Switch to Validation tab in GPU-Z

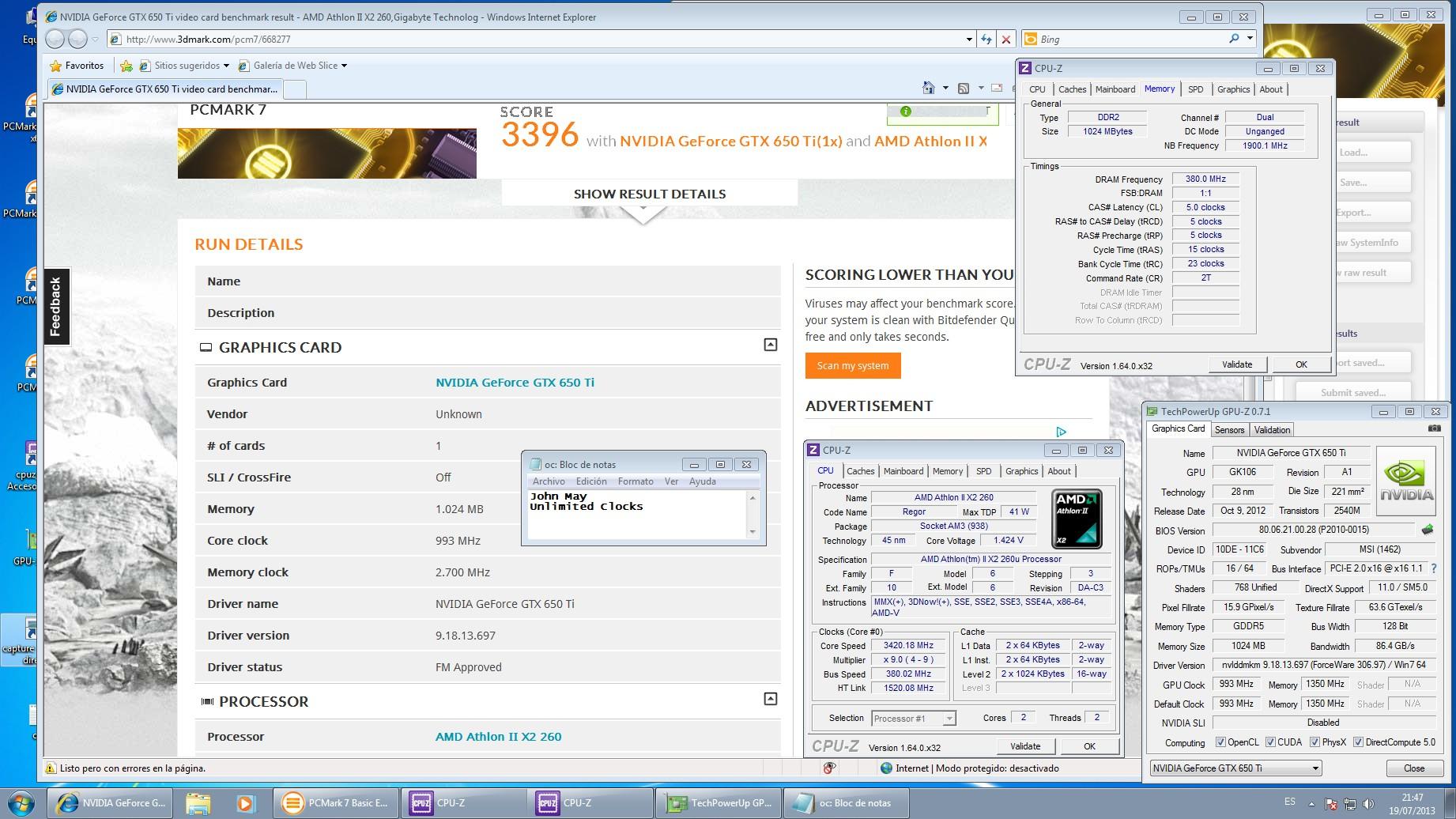[x=1272, y=430]
